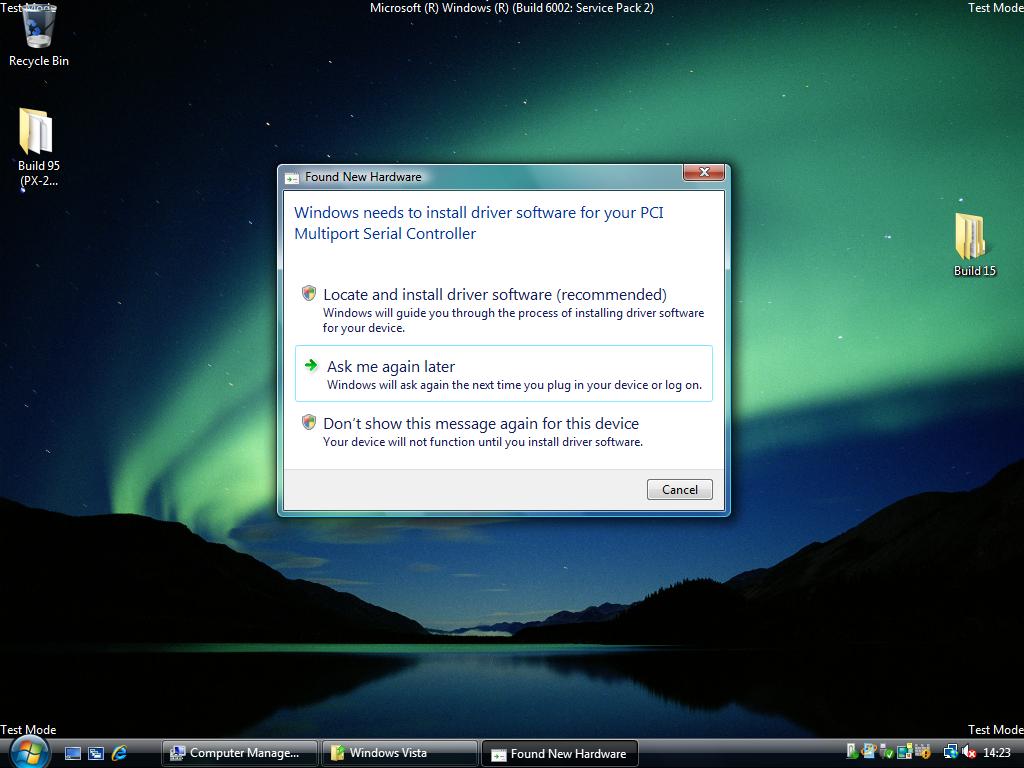Switch to the Computer Management taskbar window

tap(238, 753)
